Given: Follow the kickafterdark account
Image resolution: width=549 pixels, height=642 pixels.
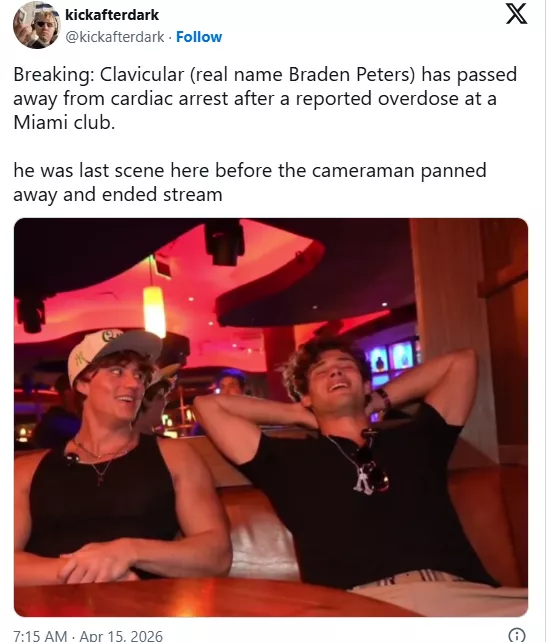Looking at the screenshot, I should pos(199,37).
